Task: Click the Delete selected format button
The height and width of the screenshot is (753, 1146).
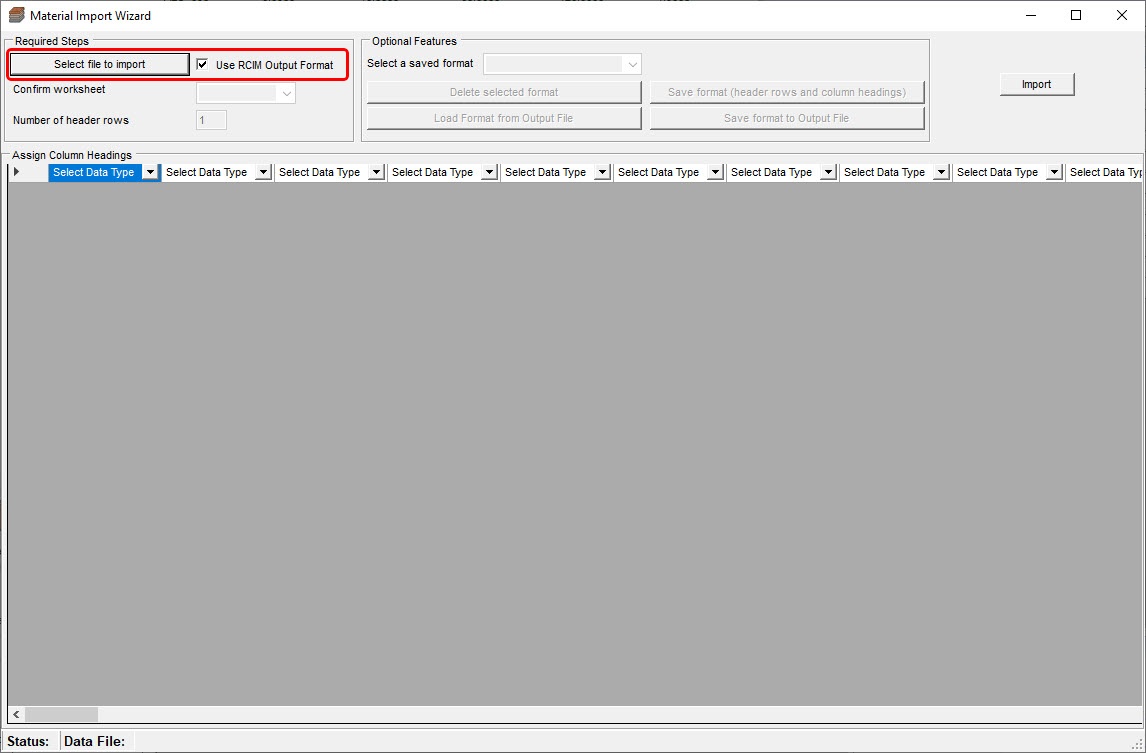Action: coord(503,91)
